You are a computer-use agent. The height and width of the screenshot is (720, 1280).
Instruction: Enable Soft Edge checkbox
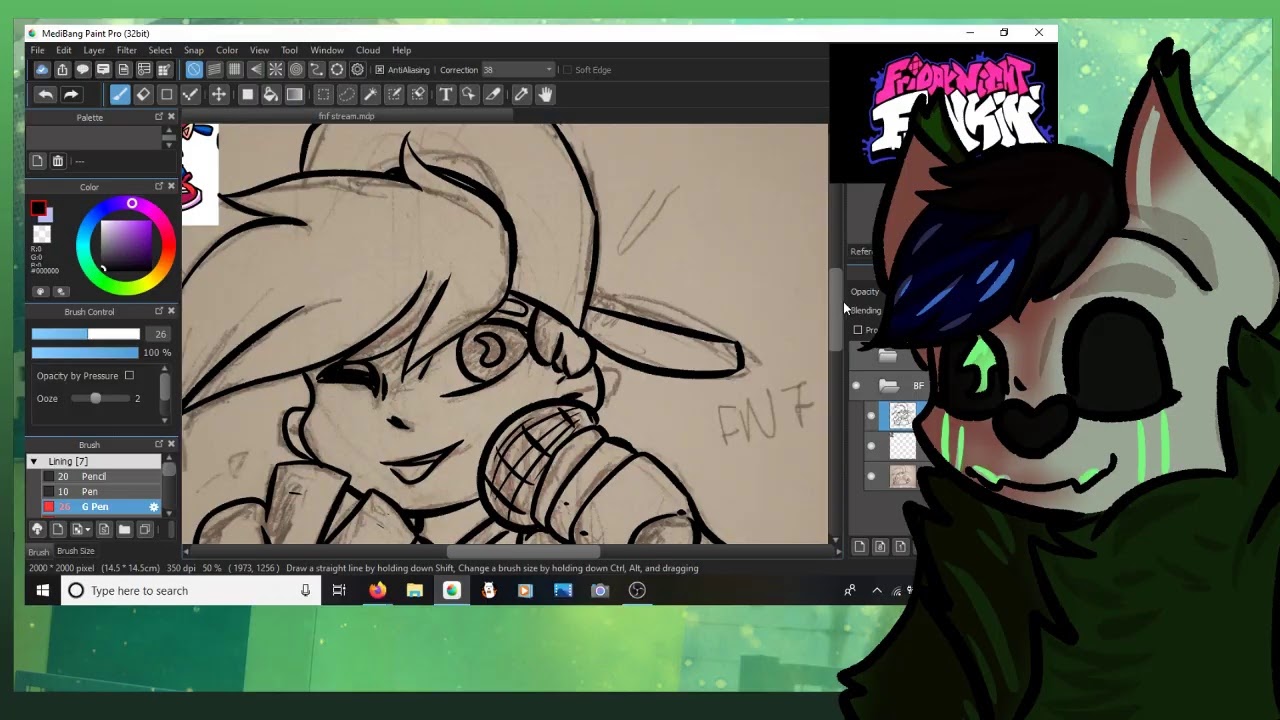click(x=567, y=70)
